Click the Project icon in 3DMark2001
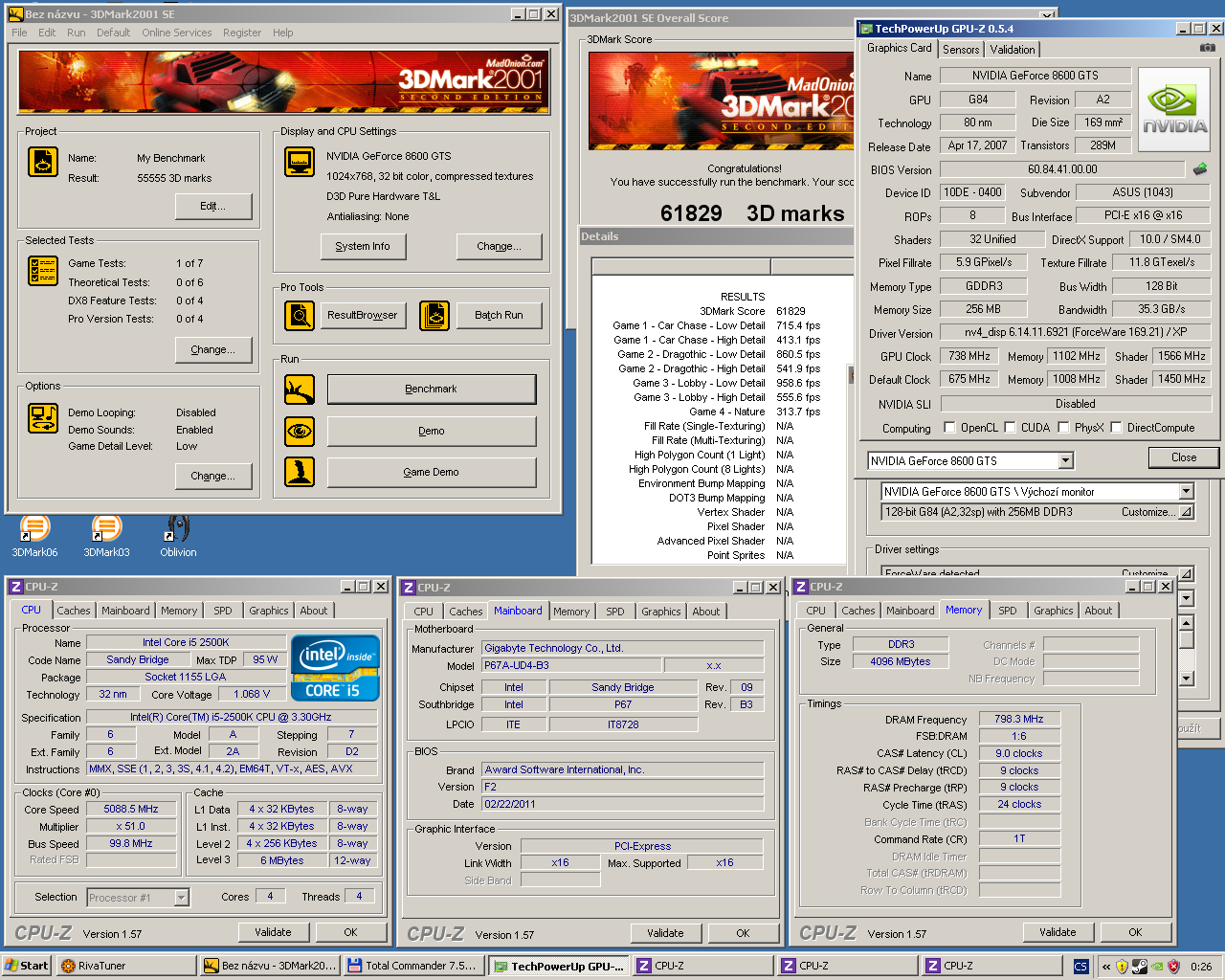The image size is (1225, 980). 43,162
